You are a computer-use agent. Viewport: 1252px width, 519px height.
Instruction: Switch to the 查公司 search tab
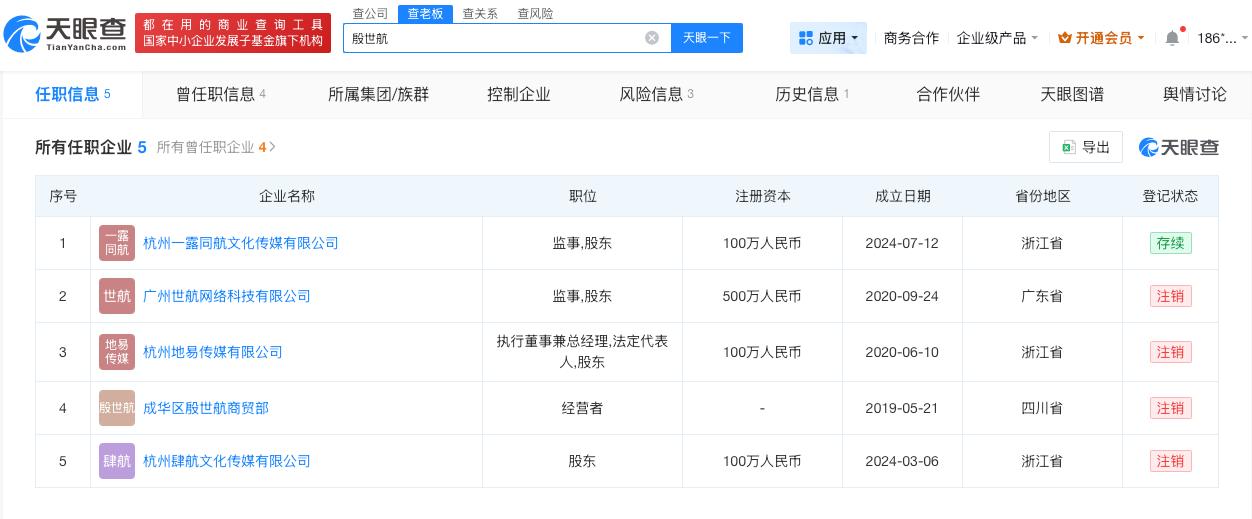[x=371, y=13]
